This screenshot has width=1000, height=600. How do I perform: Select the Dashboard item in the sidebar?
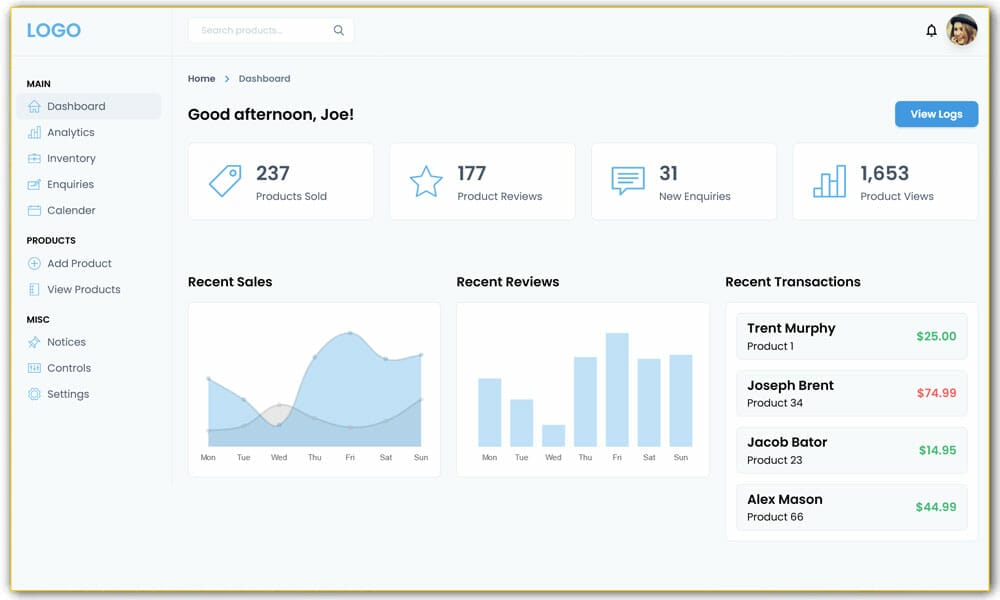click(x=76, y=106)
